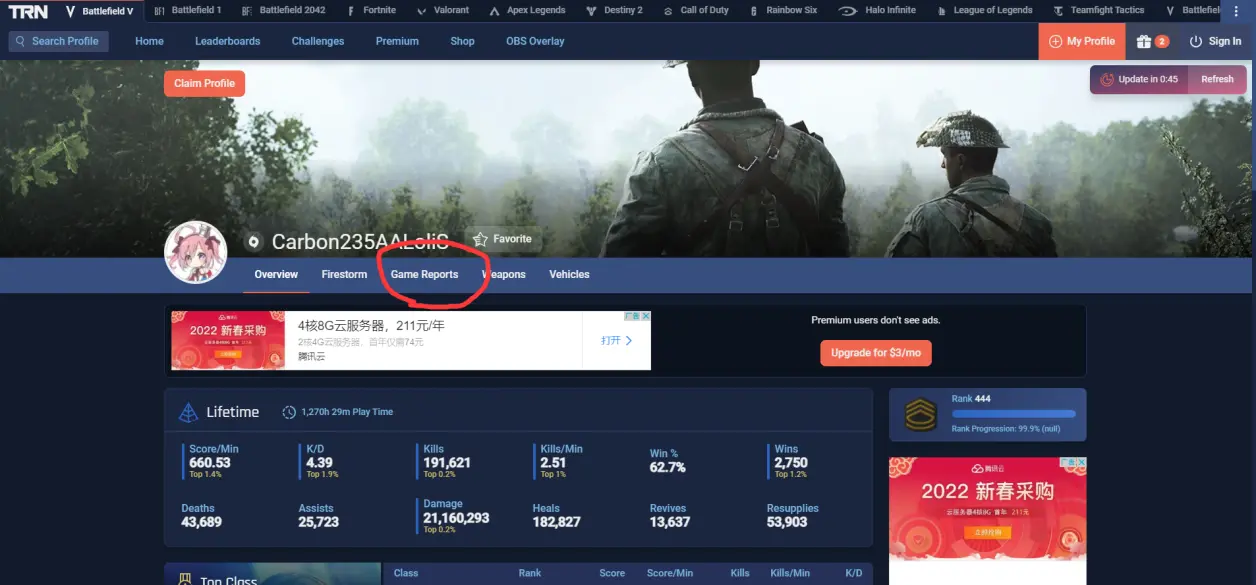Open Leaderboards page
The width and height of the screenshot is (1256, 585).
[227, 41]
